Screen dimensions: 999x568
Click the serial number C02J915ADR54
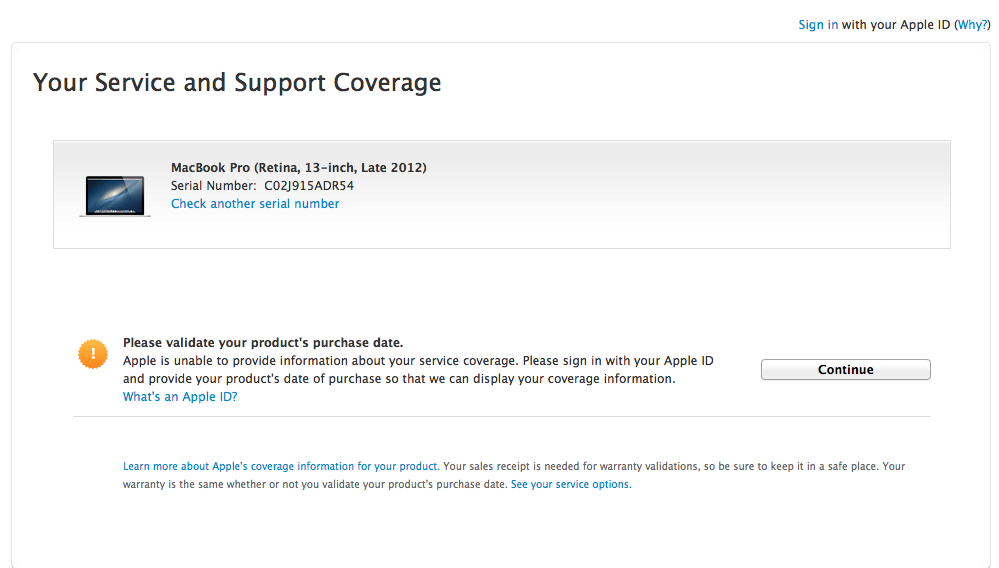pyautogui.click(x=309, y=186)
